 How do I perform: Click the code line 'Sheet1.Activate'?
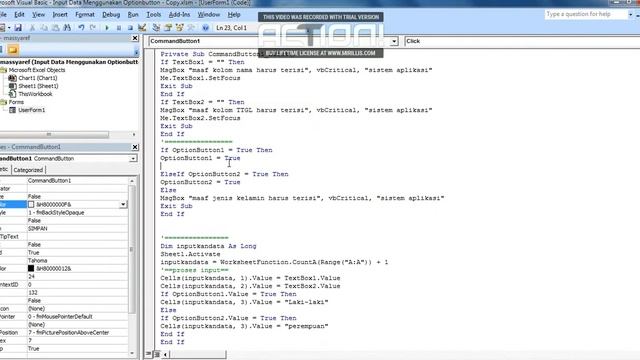190,254
